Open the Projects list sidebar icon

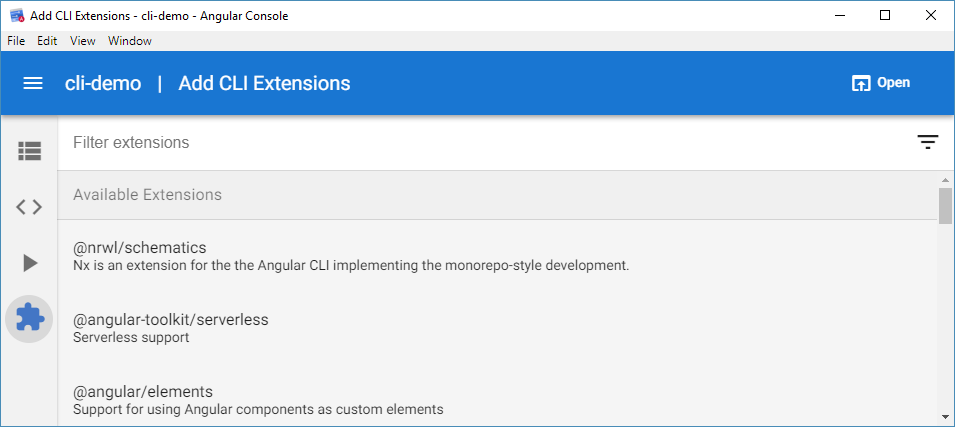(29, 150)
